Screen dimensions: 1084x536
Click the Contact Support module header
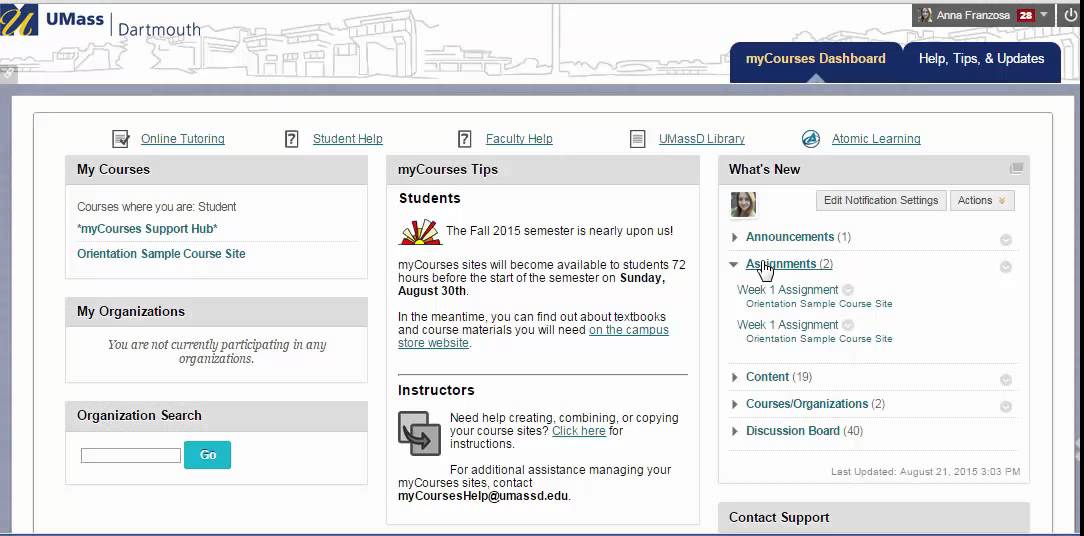(874, 518)
